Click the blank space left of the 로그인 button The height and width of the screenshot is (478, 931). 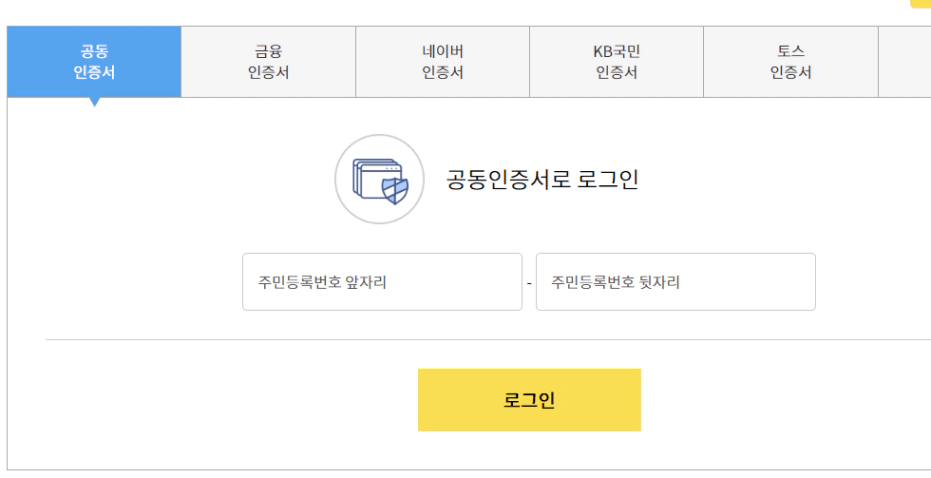click(230, 400)
